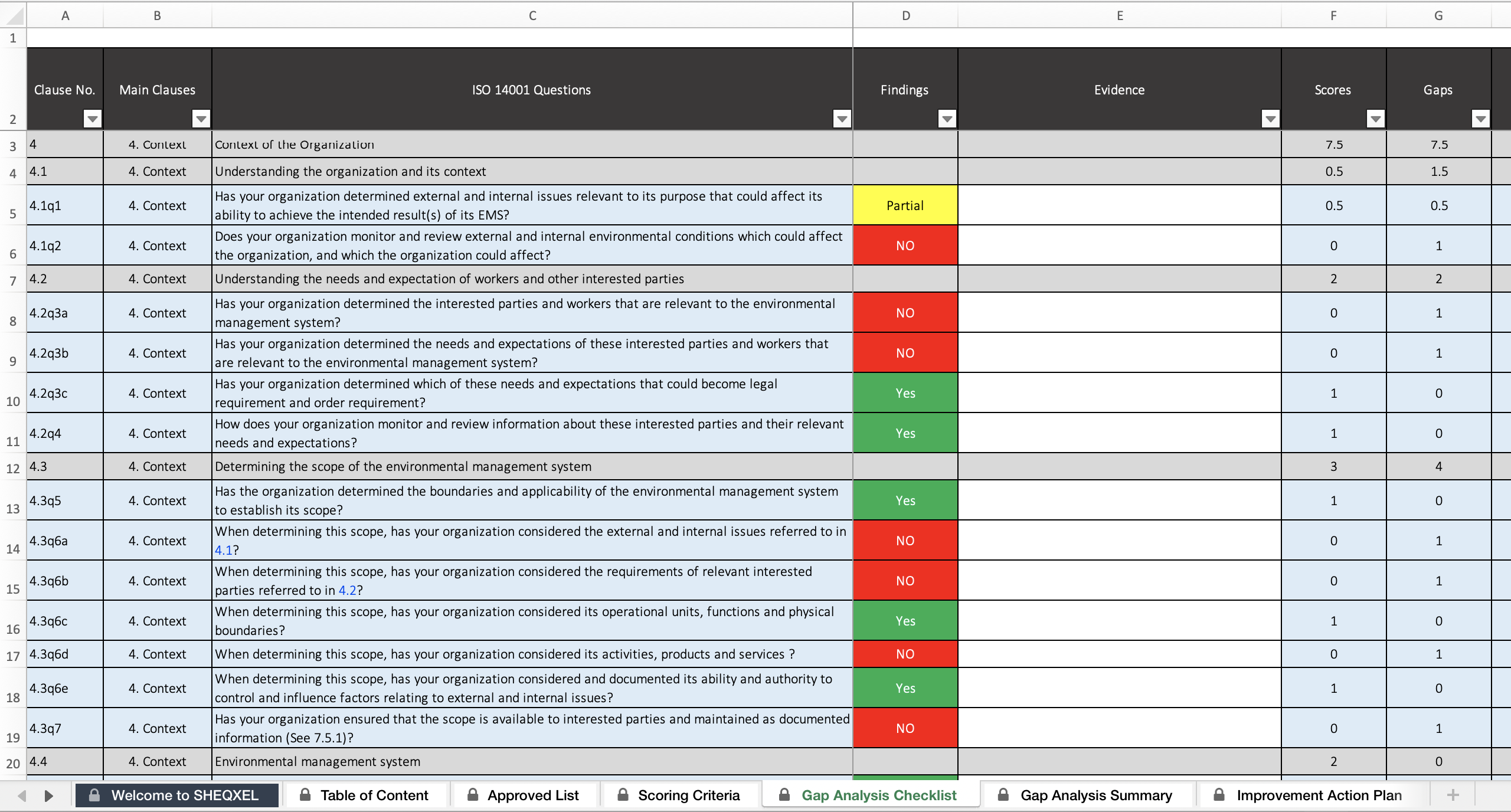Follow the 4.1 hyperlink in the scope question
This screenshot has width=1511, height=812.
pyautogui.click(x=223, y=550)
